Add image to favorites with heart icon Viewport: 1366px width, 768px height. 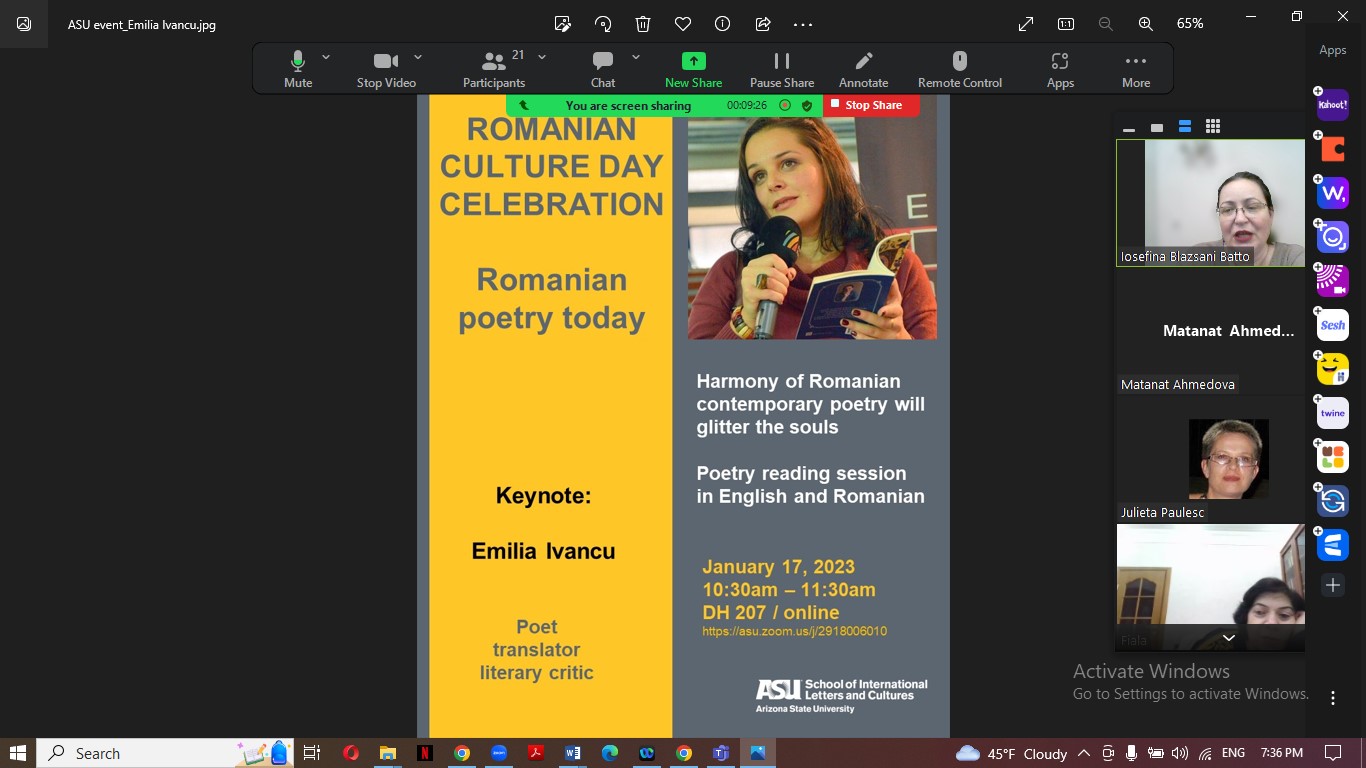pyautogui.click(x=683, y=24)
